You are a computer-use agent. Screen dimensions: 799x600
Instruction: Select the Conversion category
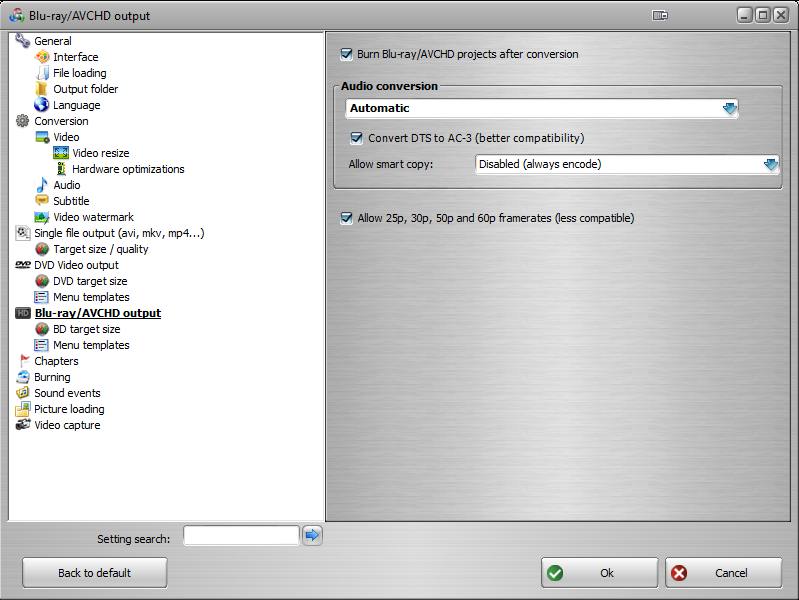(61, 121)
